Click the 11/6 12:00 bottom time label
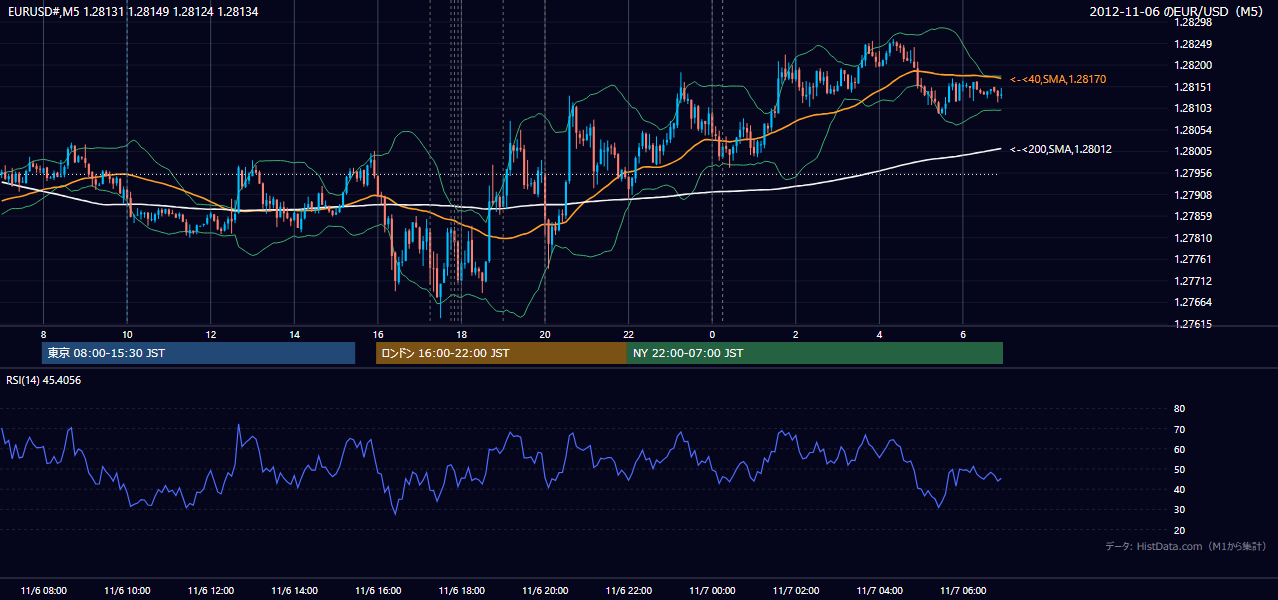This screenshot has width=1278, height=600. click(211, 591)
